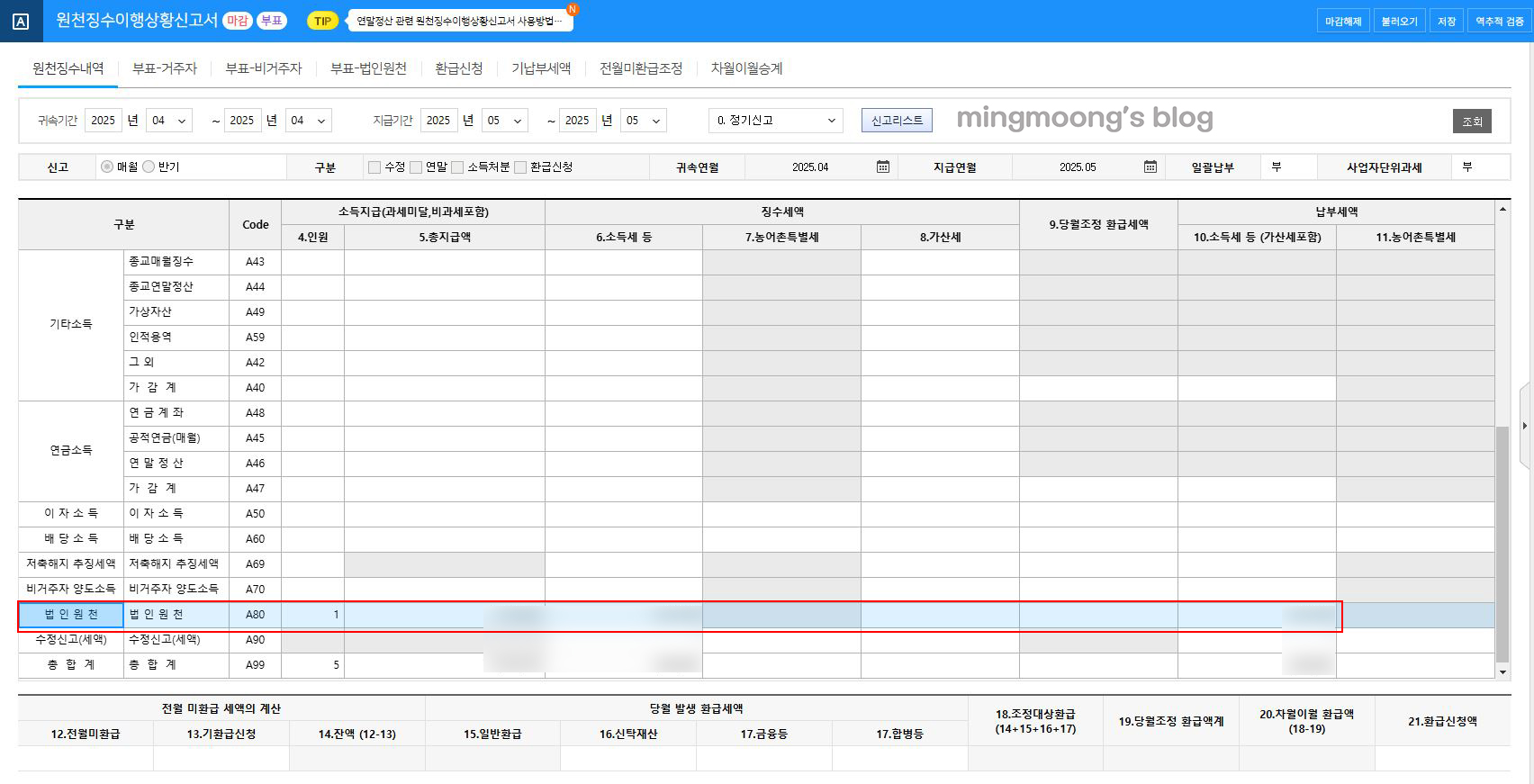Click the 부표 status badge
This screenshot has width=1534, height=784.
pos(272,21)
